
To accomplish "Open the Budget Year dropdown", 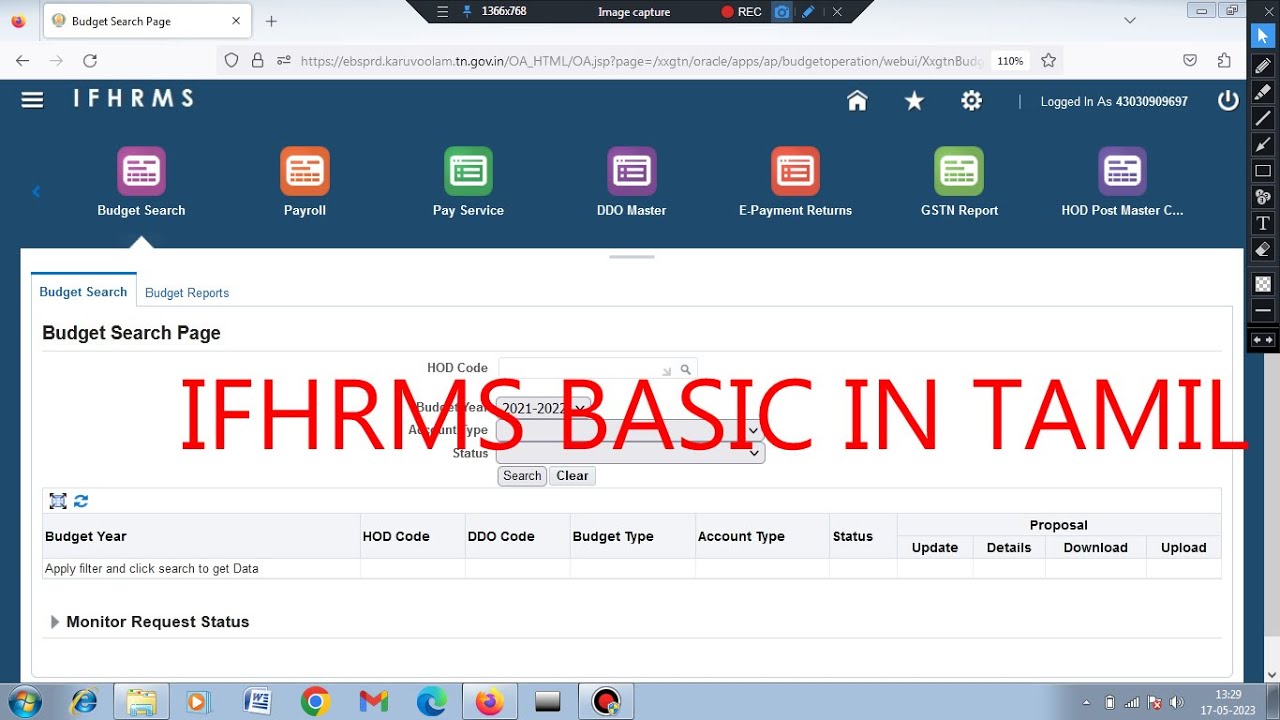I will tap(544, 408).
